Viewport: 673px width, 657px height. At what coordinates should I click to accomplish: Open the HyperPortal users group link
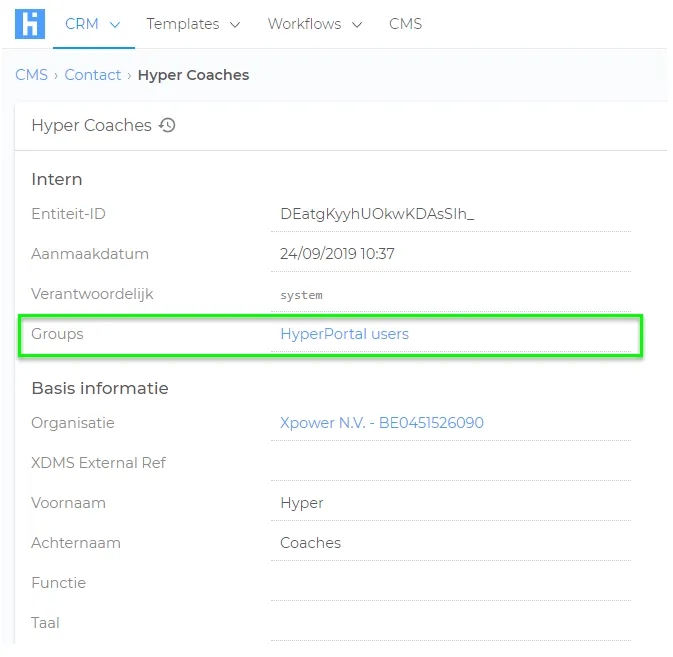point(344,334)
